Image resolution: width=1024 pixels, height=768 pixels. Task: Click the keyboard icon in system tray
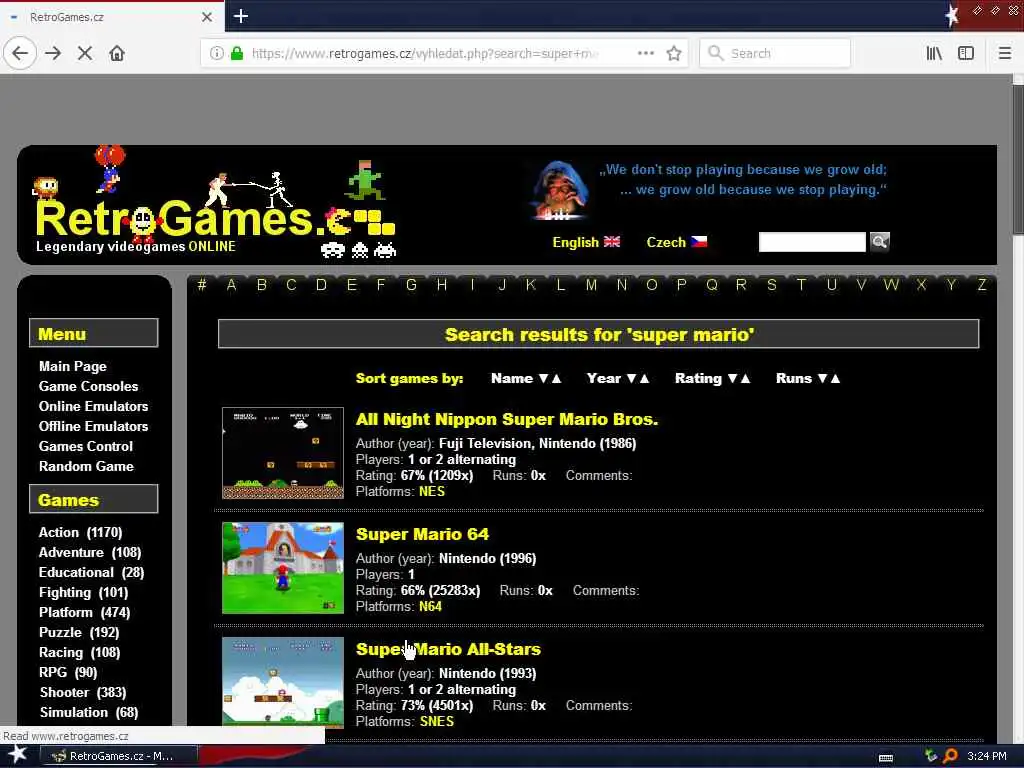(x=886, y=758)
